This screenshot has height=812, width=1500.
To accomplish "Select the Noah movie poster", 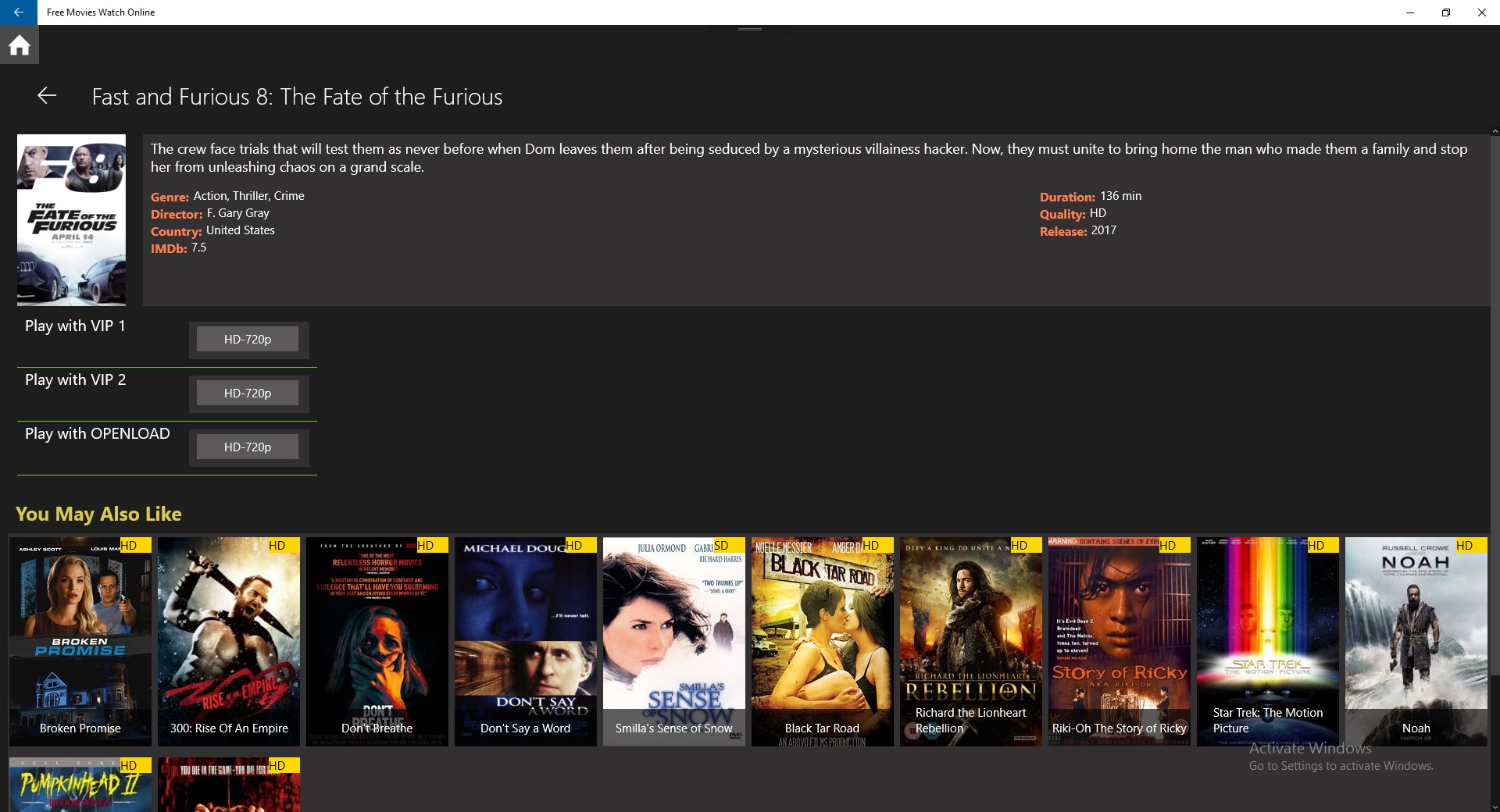I will [1416, 642].
